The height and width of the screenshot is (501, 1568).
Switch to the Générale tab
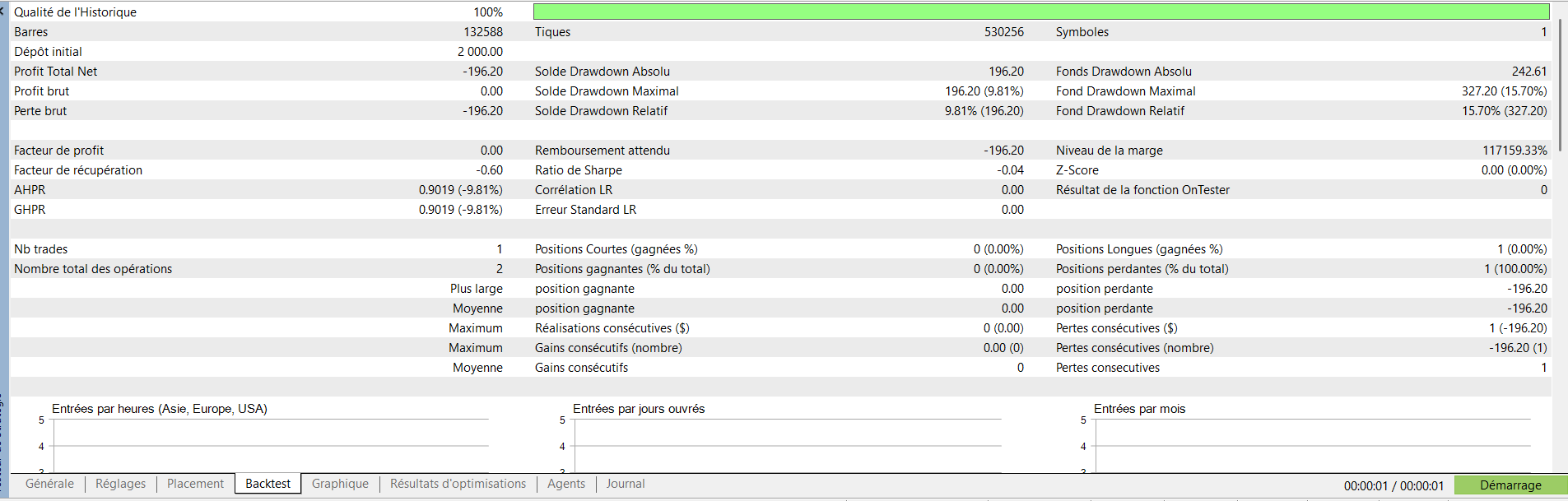(49, 484)
